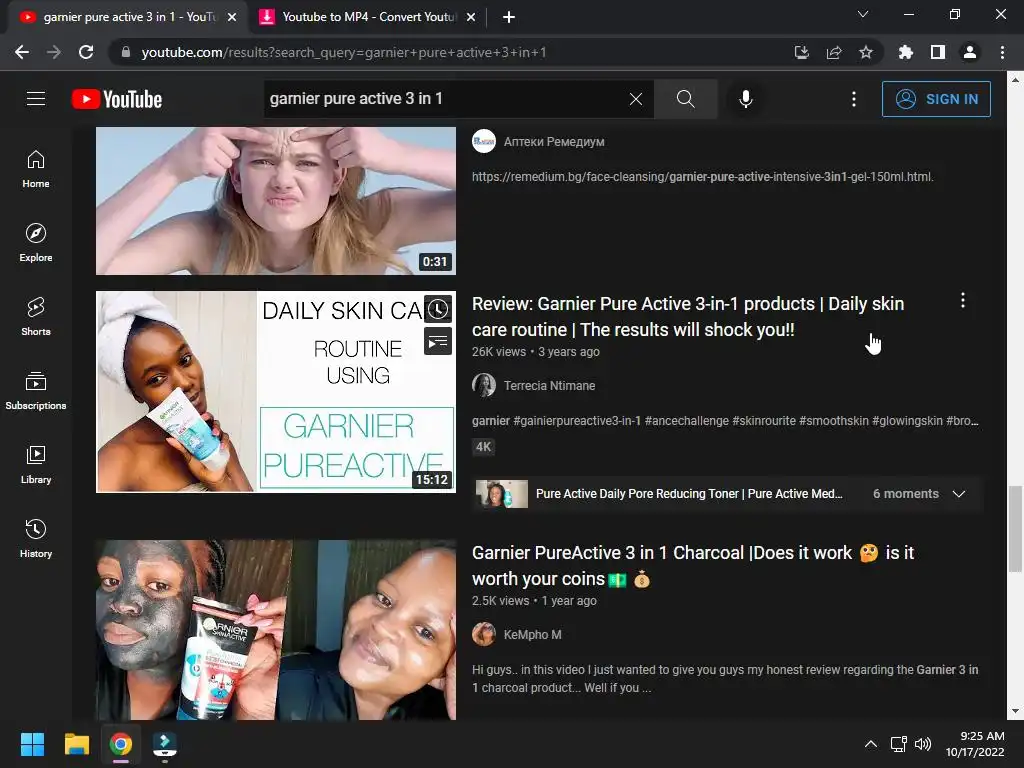
Task: Open Chrome three-dot menu
Action: click(x=1002, y=52)
